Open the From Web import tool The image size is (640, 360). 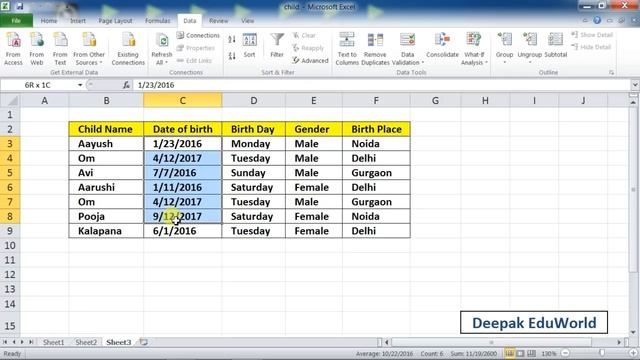pyautogui.click(x=36, y=49)
